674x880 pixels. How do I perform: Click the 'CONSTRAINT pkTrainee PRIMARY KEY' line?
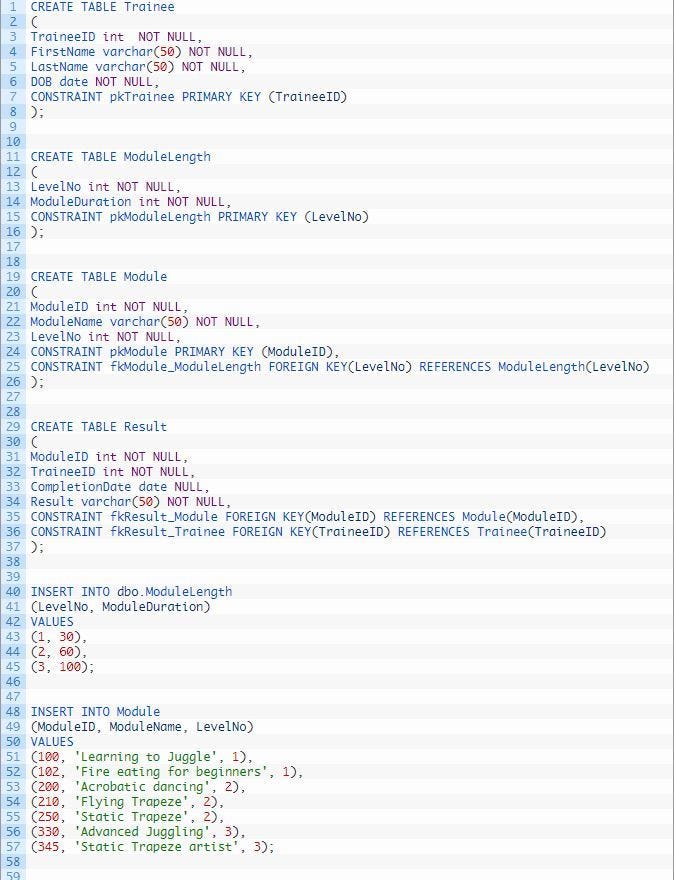coord(189,97)
